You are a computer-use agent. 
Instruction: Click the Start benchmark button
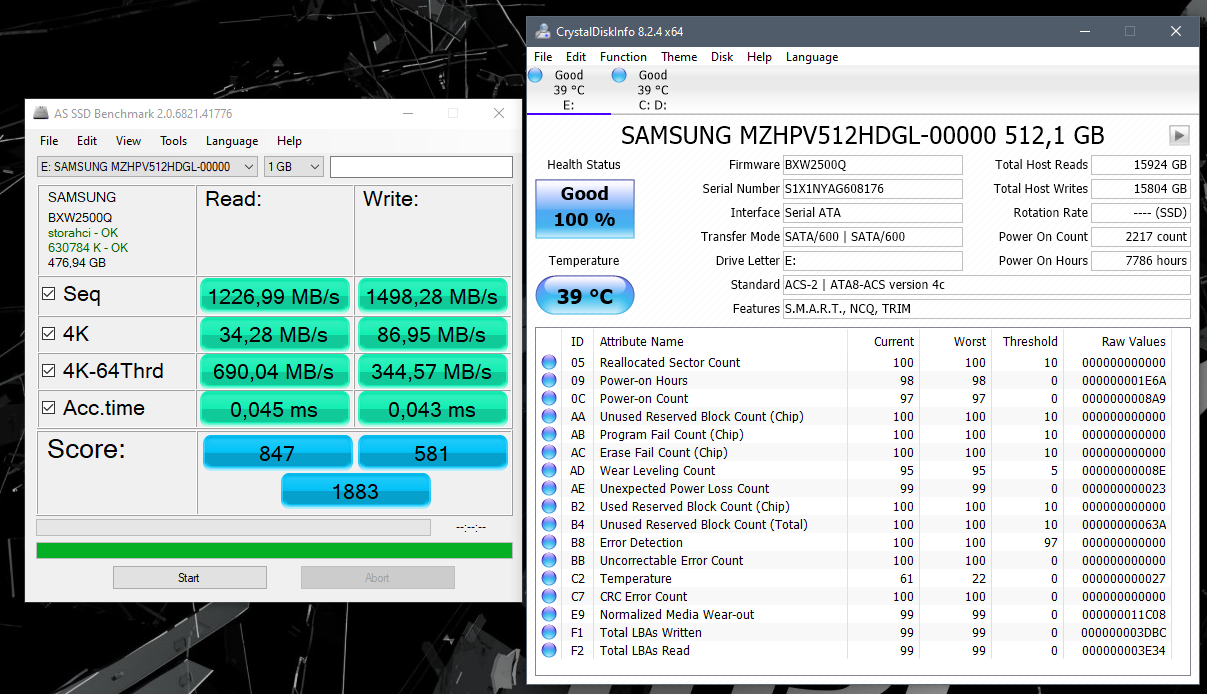point(189,577)
